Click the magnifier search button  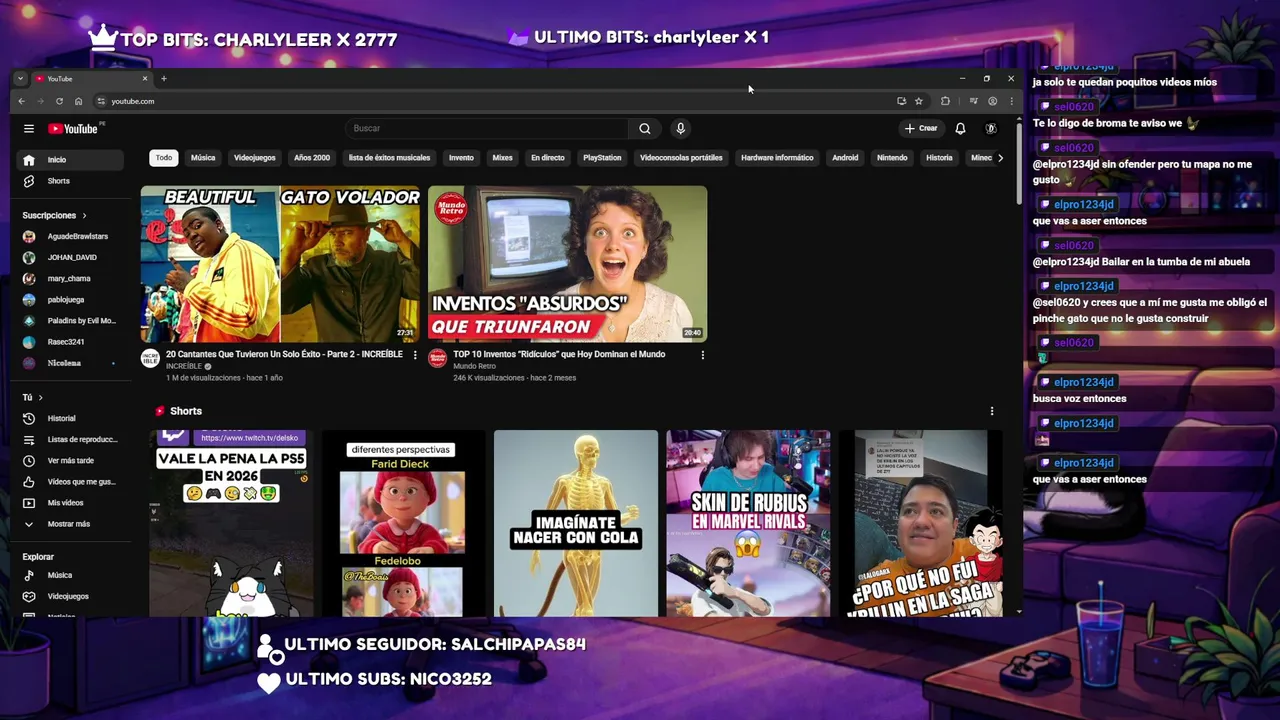click(644, 128)
